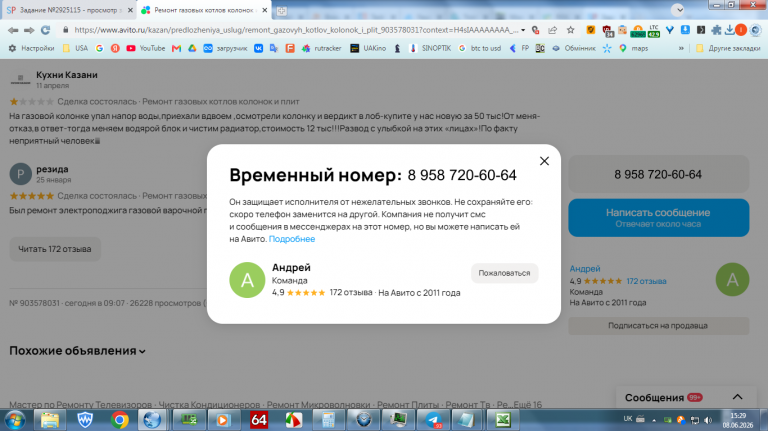Click volume icon in system tray
The image size is (768, 431).
(x=708, y=420)
